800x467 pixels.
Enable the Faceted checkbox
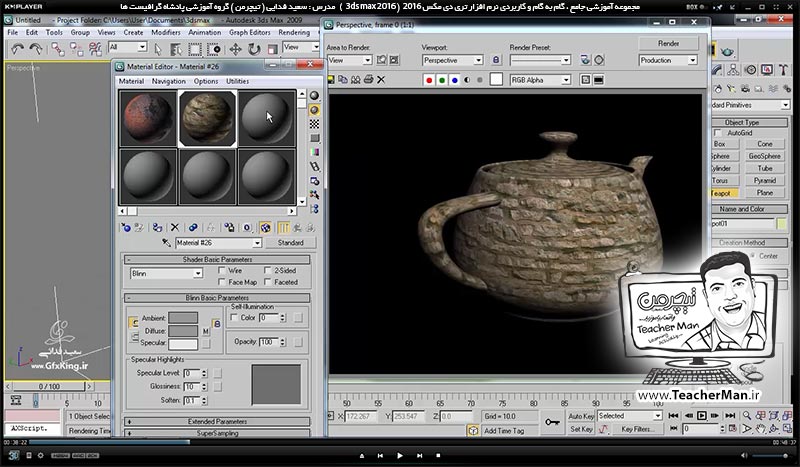[268, 282]
